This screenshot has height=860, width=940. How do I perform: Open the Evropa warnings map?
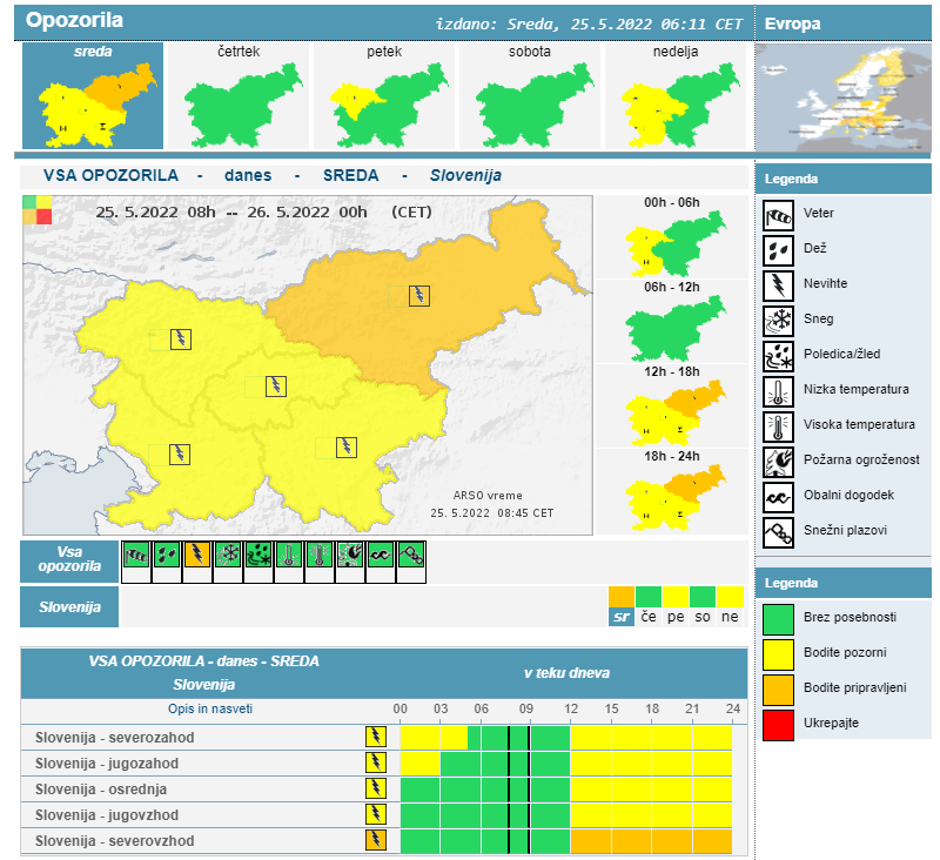(845, 100)
